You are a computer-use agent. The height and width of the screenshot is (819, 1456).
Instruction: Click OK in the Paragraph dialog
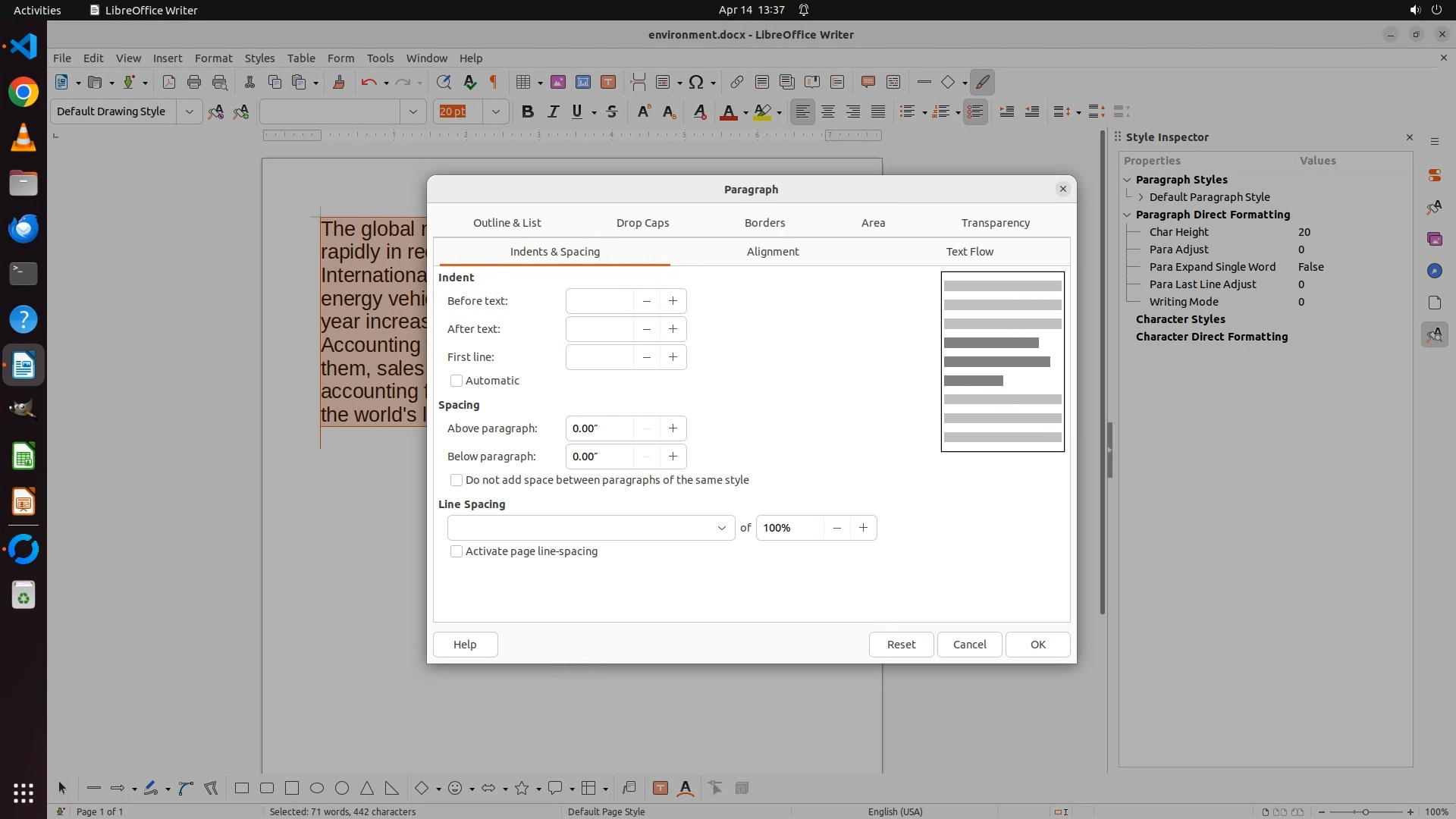point(1037,644)
